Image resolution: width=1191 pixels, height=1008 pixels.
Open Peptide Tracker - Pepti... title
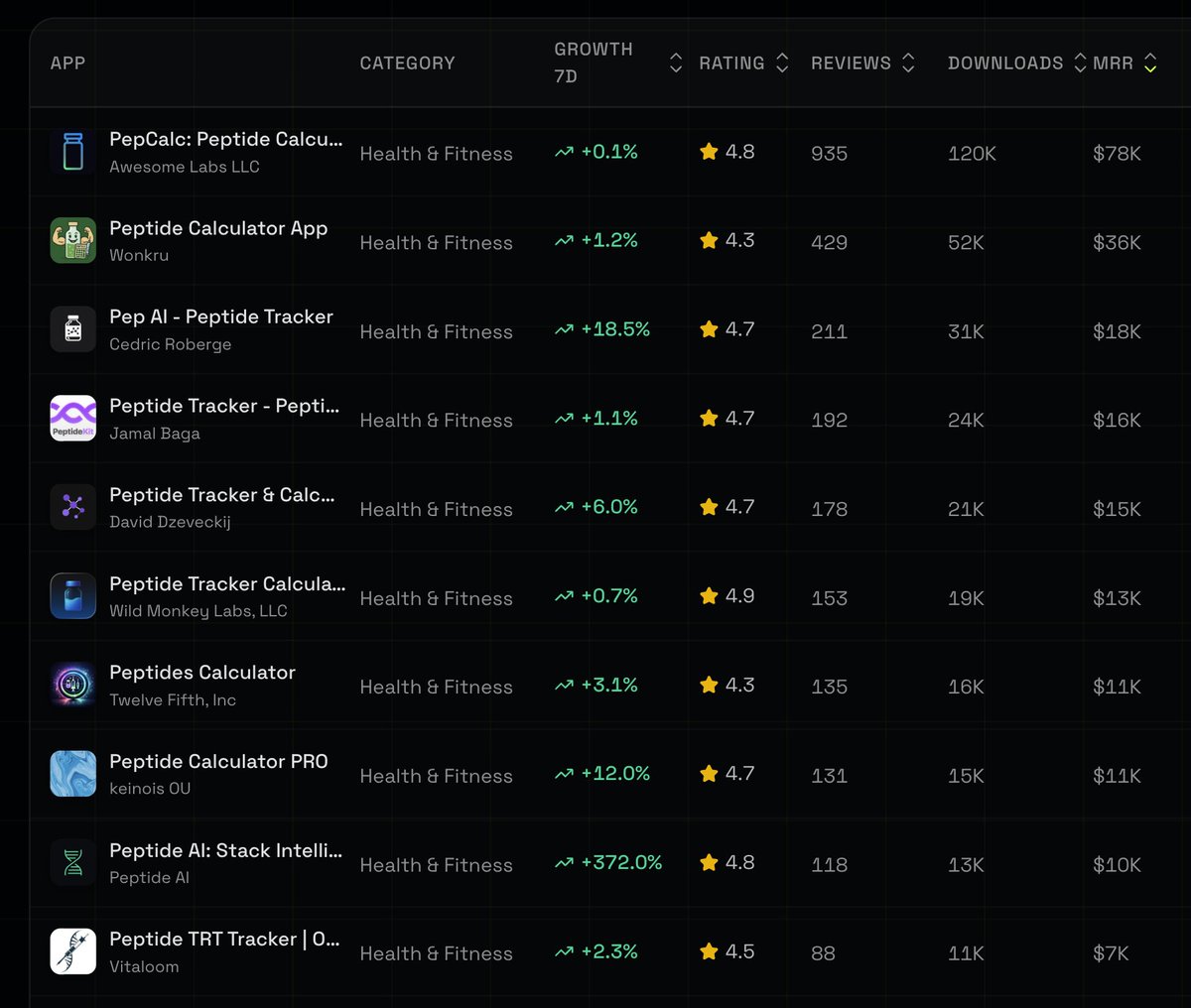[x=224, y=406]
